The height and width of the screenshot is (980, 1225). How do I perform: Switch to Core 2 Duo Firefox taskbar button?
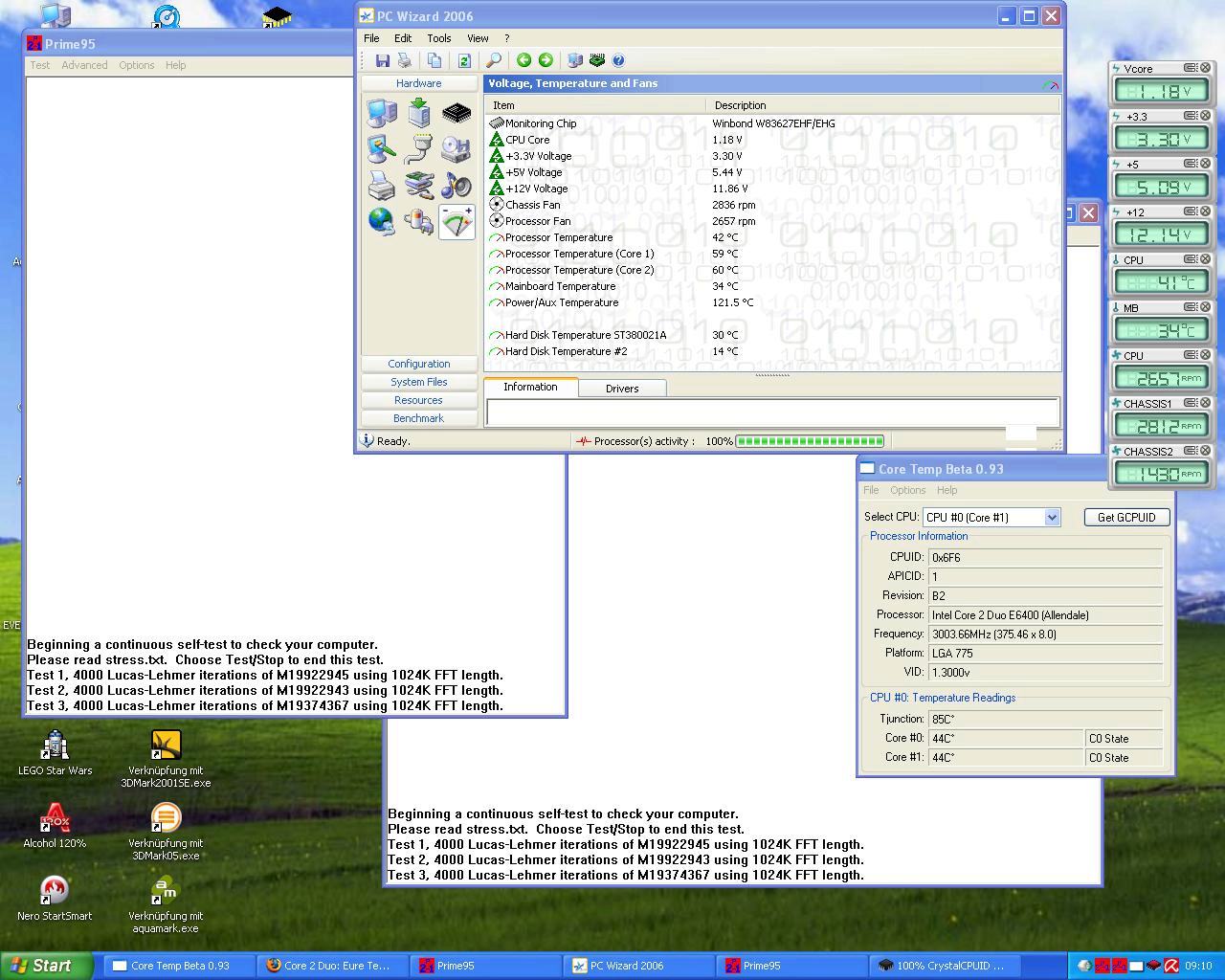pyautogui.click(x=332, y=966)
